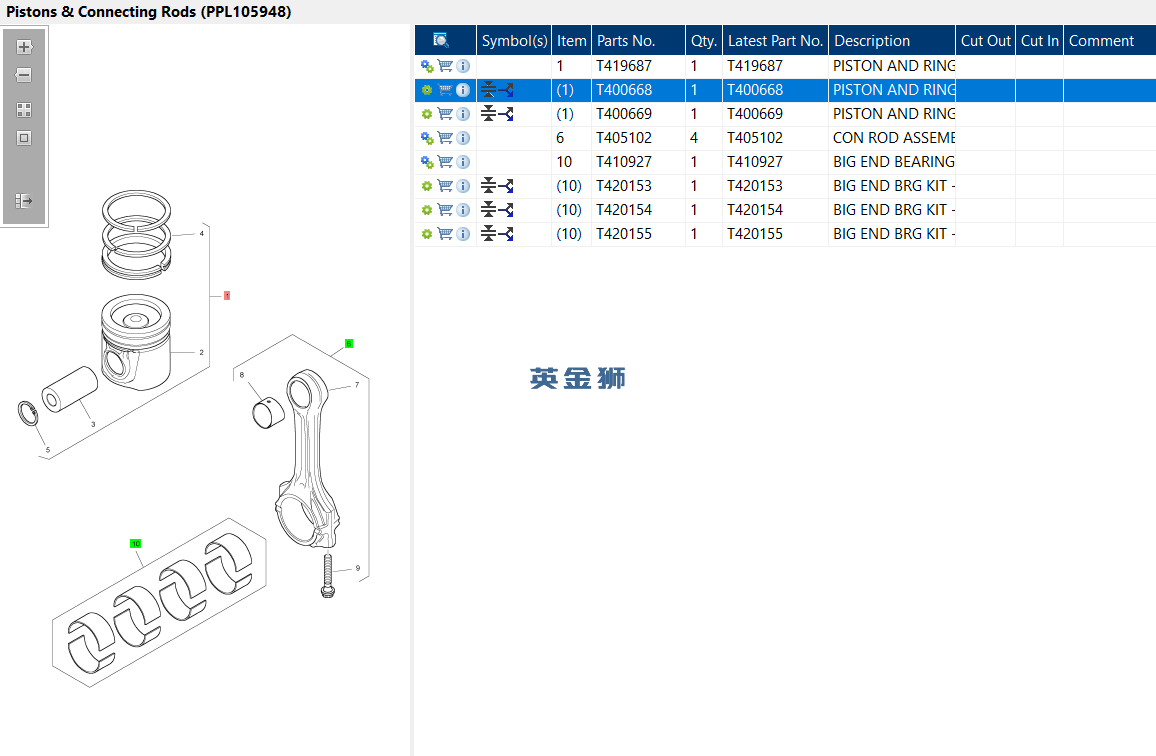Click the supersession symbol for T420153
1156x756 pixels.
(497, 186)
